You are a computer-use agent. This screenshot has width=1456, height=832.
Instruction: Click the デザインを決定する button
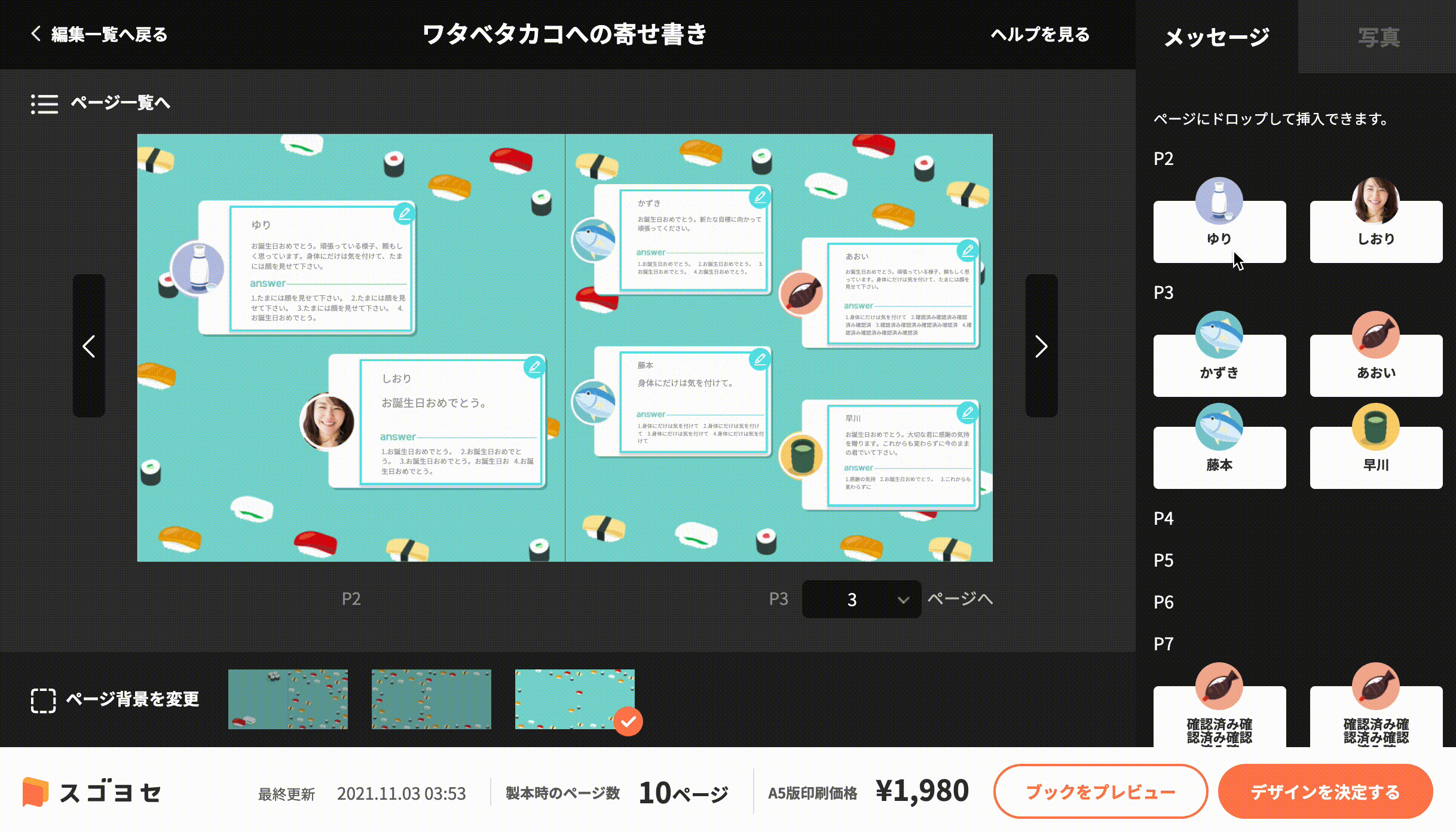(x=1325, y=791)
